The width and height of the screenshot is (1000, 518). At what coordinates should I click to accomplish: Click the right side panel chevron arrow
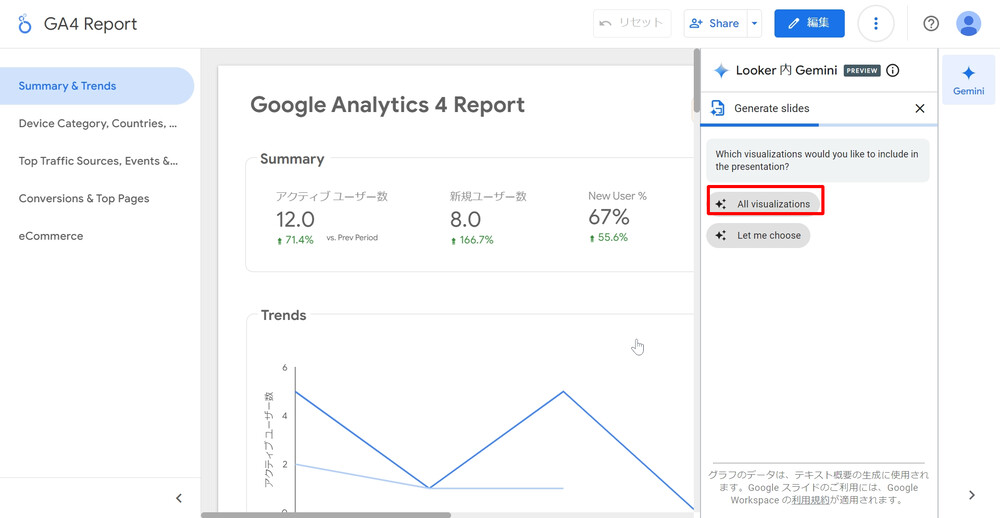(971, 495)
